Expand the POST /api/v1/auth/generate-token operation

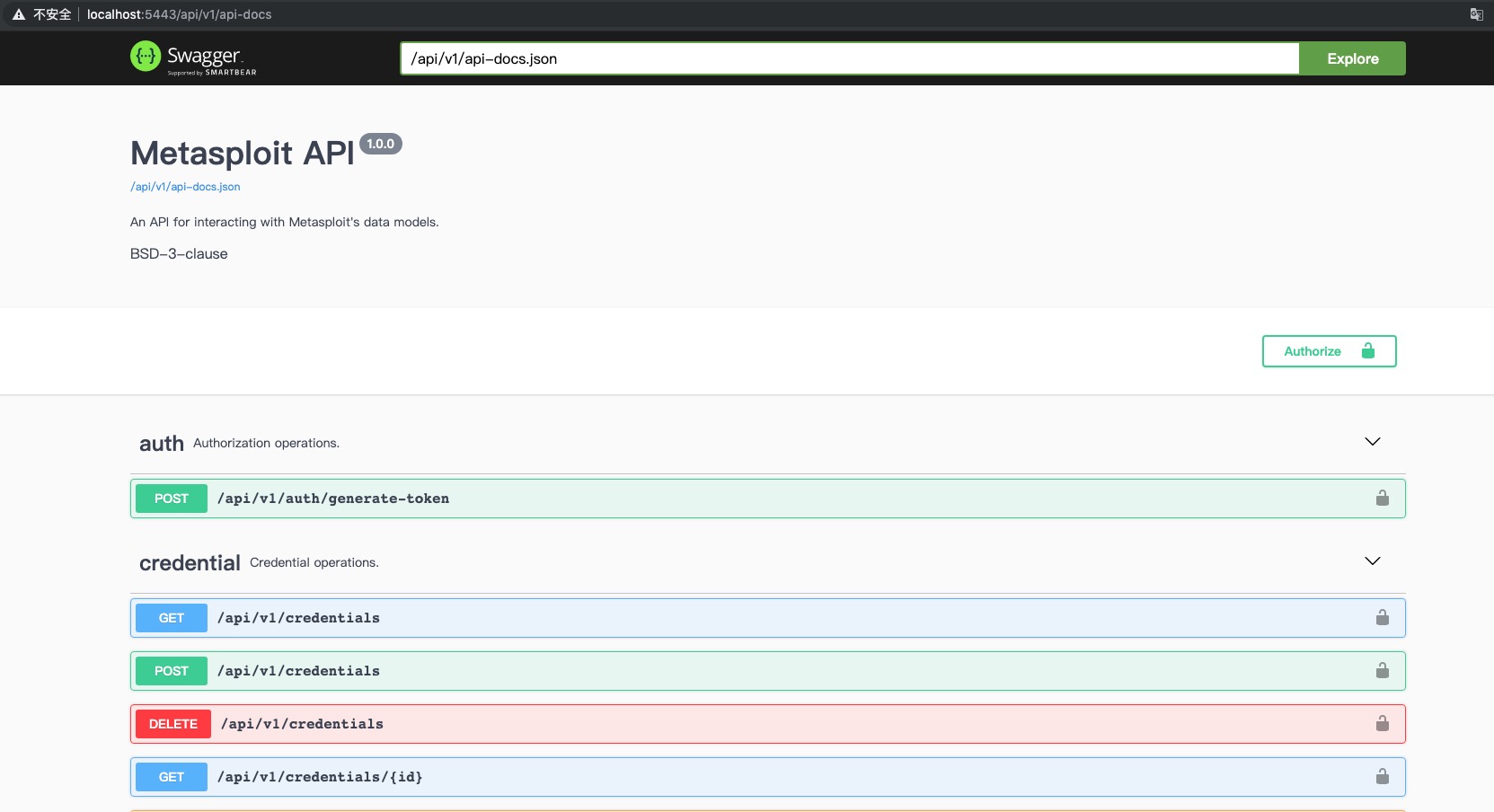[768, 499]
